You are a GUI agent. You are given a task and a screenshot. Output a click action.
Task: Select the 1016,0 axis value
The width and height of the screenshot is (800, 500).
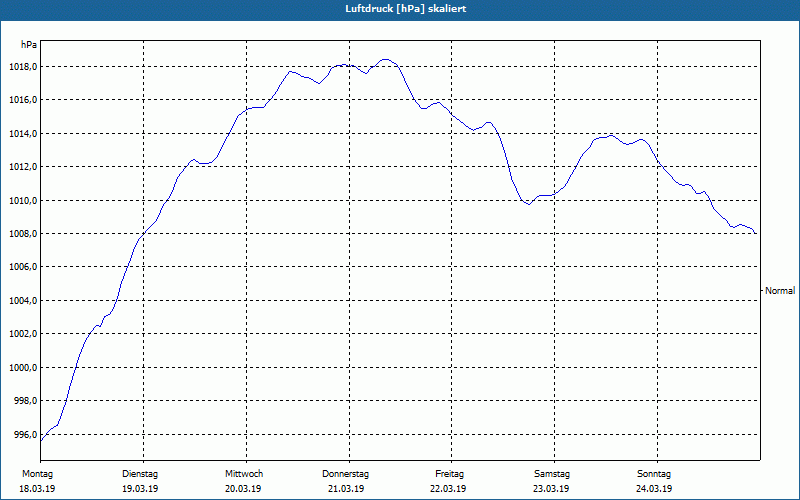(x=23, y=100)
